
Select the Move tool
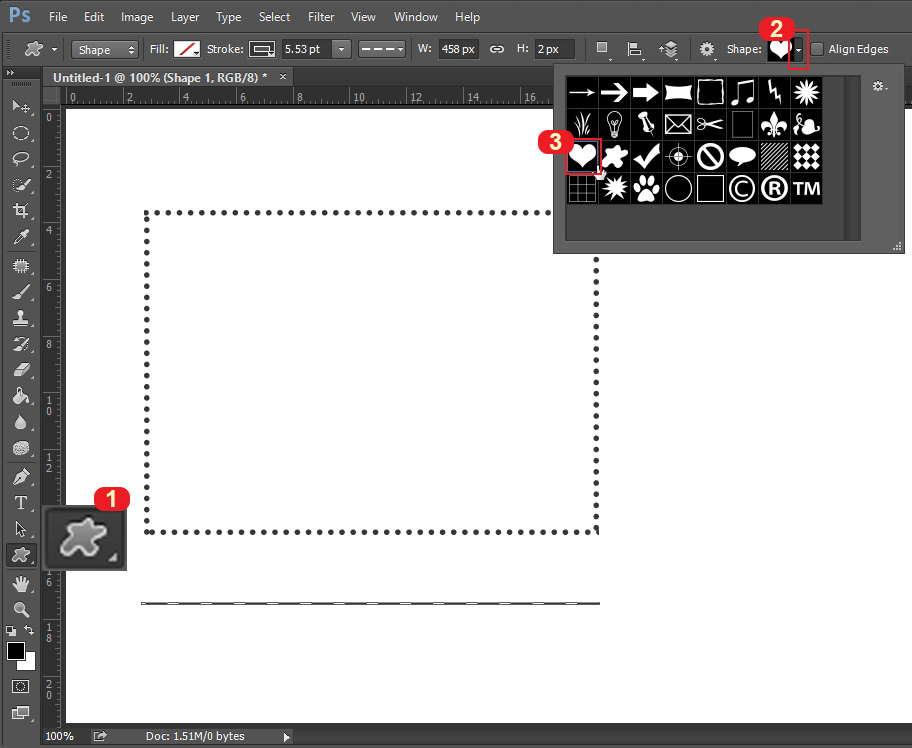point(21,106)
